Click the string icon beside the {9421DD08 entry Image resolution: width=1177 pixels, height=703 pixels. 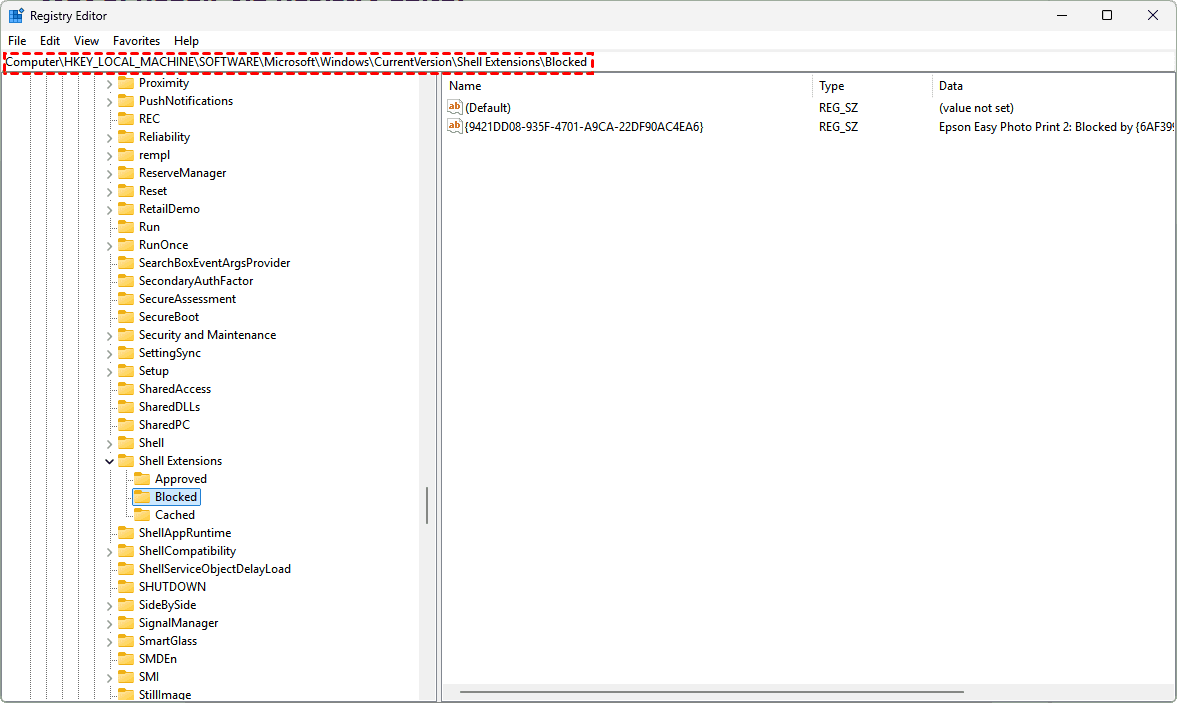click(x=455, y=127)
